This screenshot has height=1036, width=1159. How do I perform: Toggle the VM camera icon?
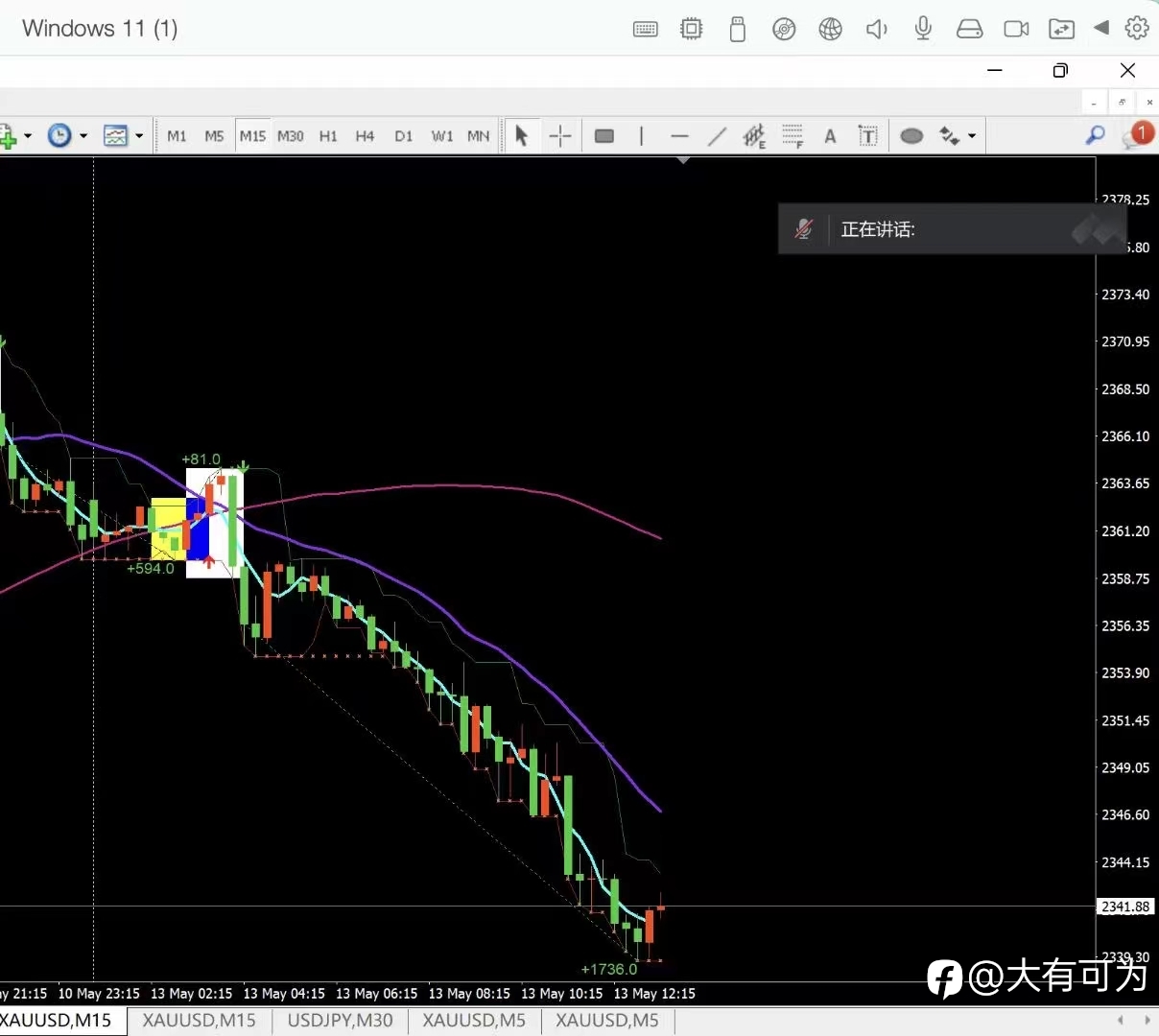pos(1016,29)
